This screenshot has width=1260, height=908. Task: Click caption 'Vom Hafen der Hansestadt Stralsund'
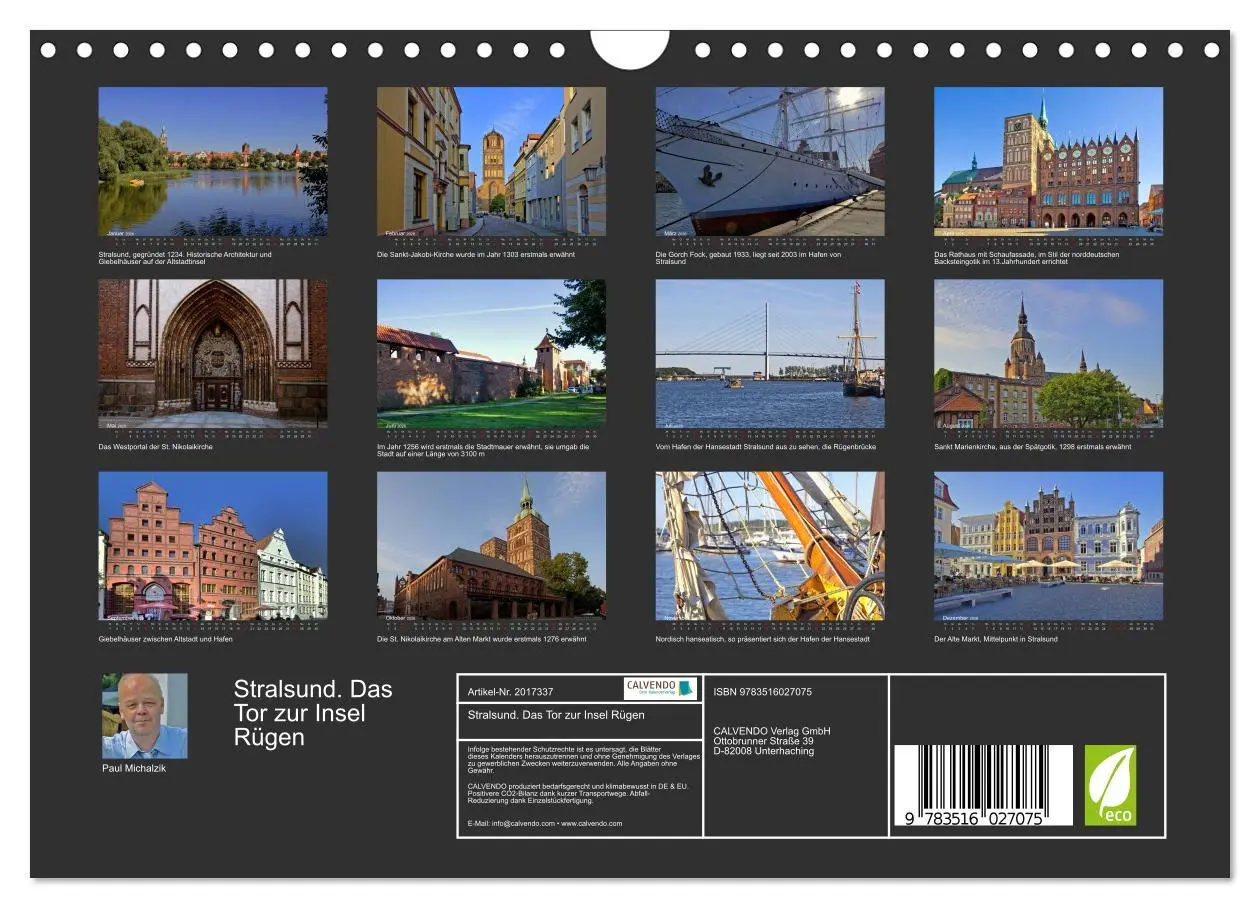tap(766, 447)
